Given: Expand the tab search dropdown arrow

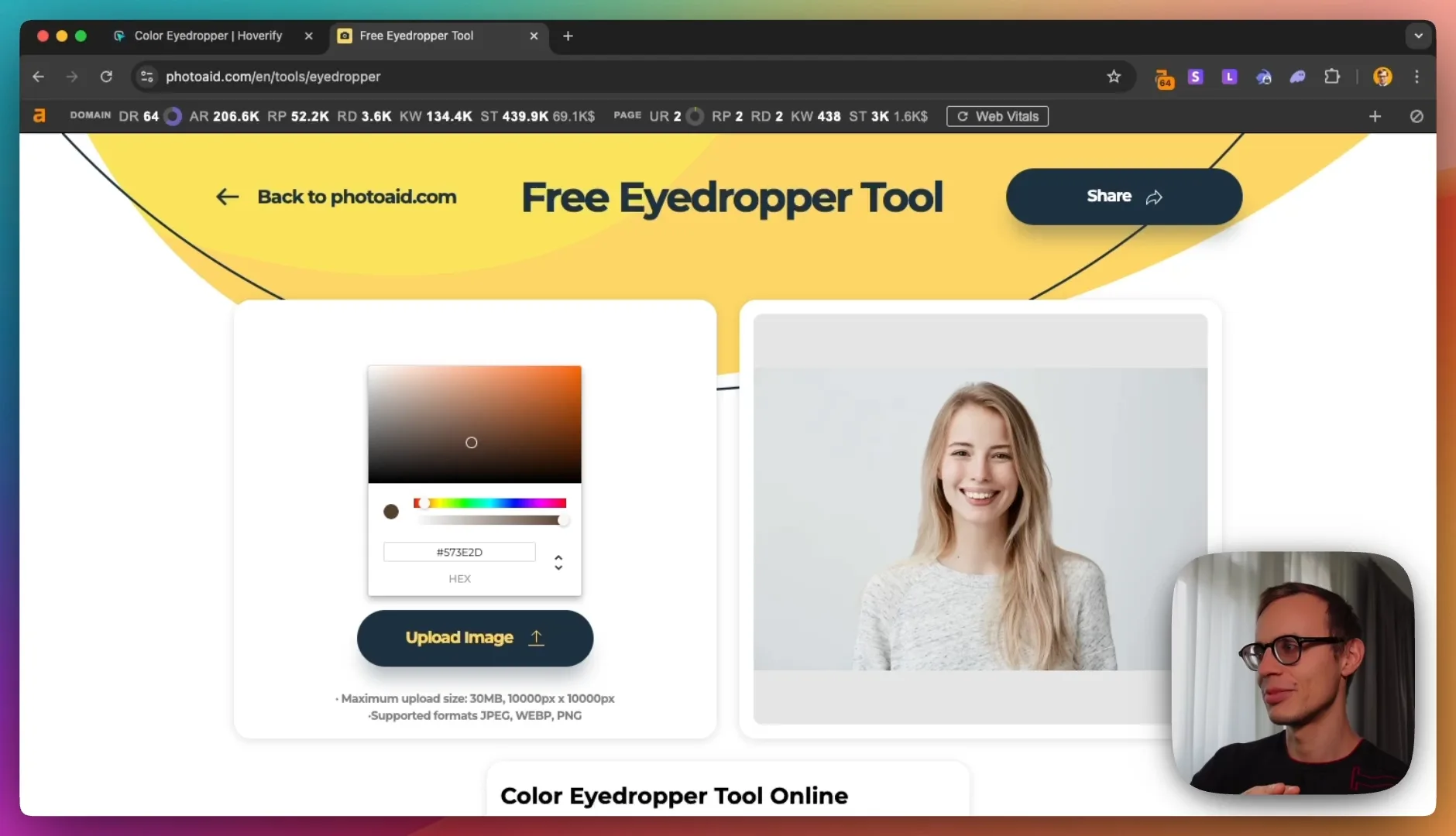Looking at the screenshot, I should coord(1419,36).
